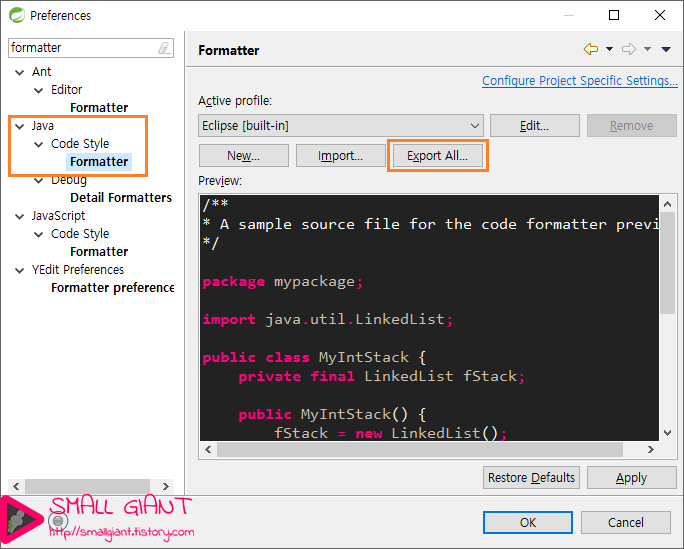
Task: Create a profile with the New... button
Action: pyautogui.click(x=243, y=156)
